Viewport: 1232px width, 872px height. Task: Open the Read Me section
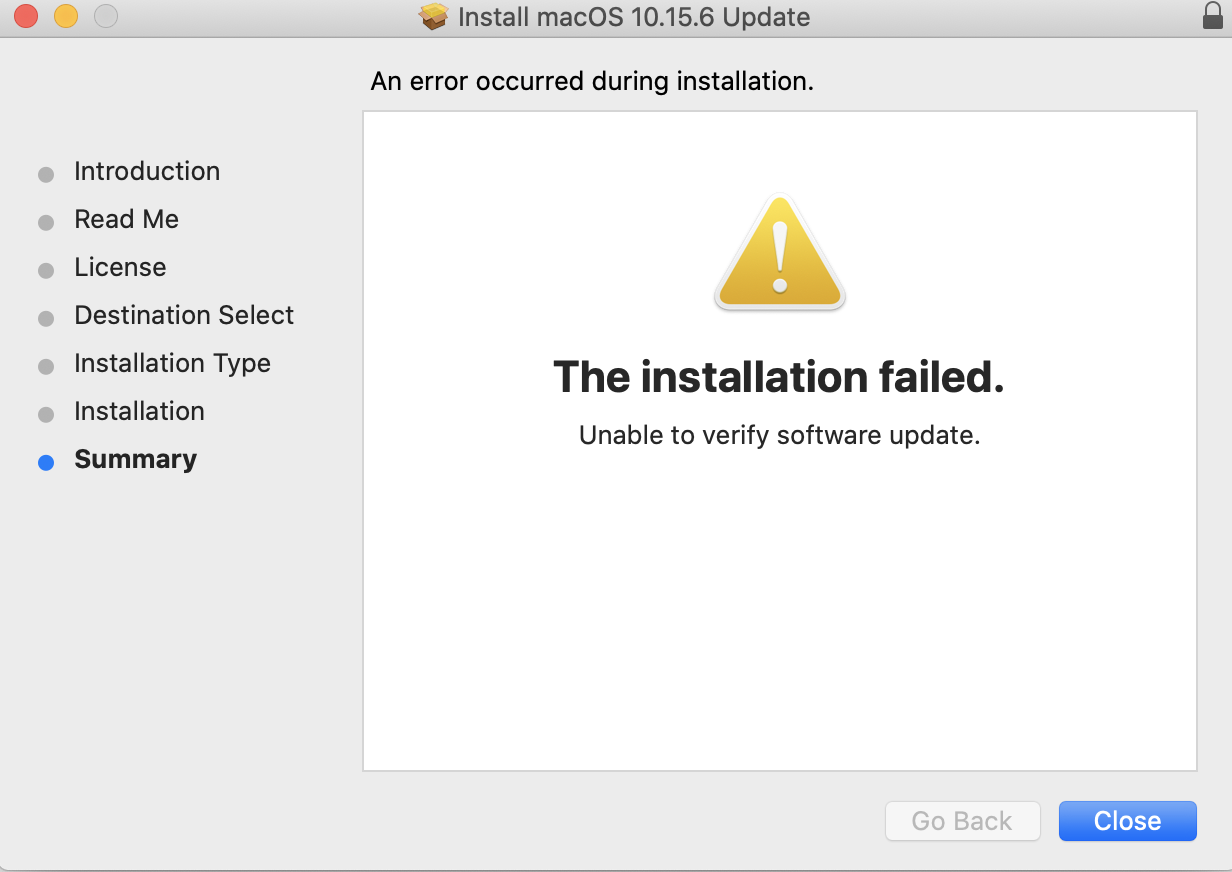[x=126, y=219]
